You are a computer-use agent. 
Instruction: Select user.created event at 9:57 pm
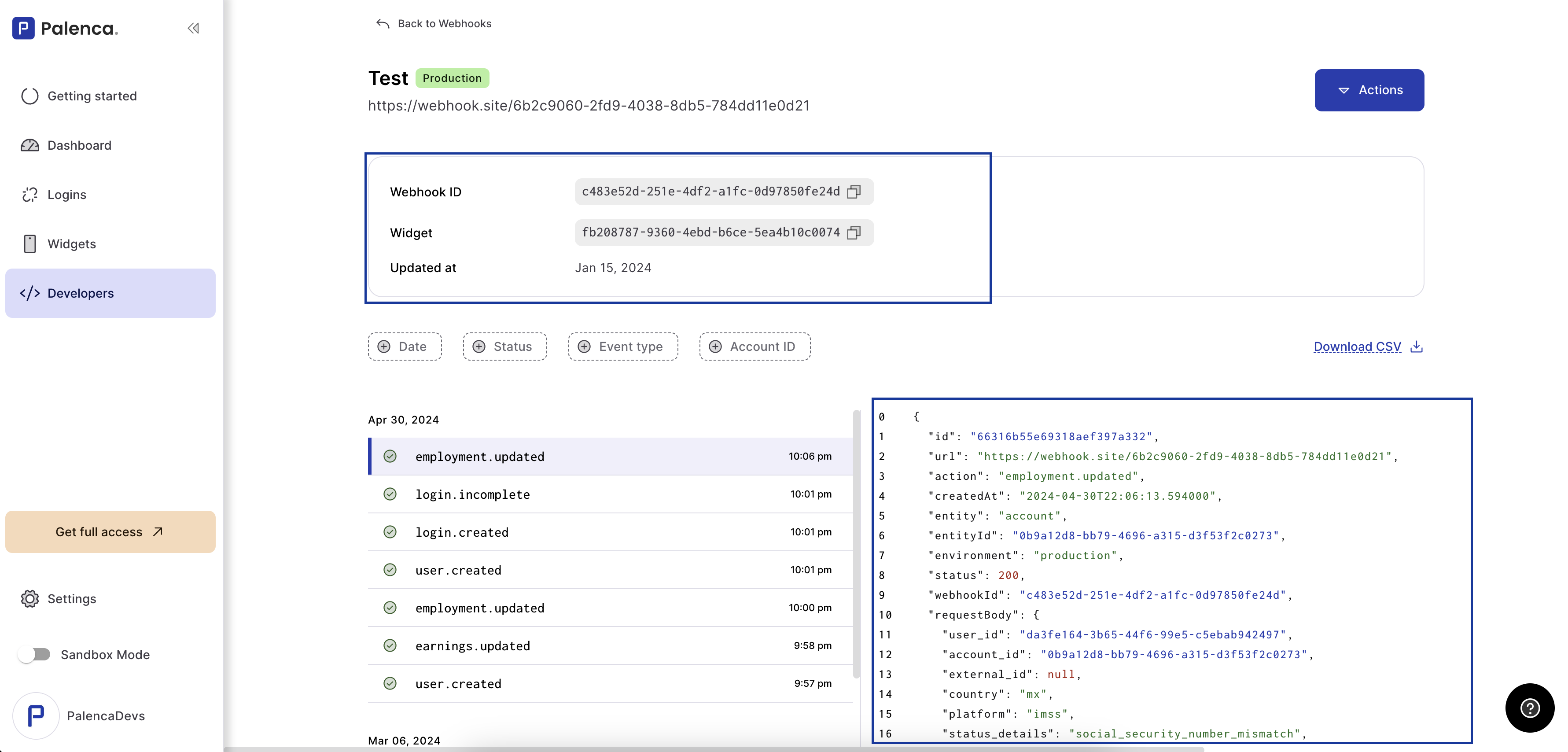[611, 683]
